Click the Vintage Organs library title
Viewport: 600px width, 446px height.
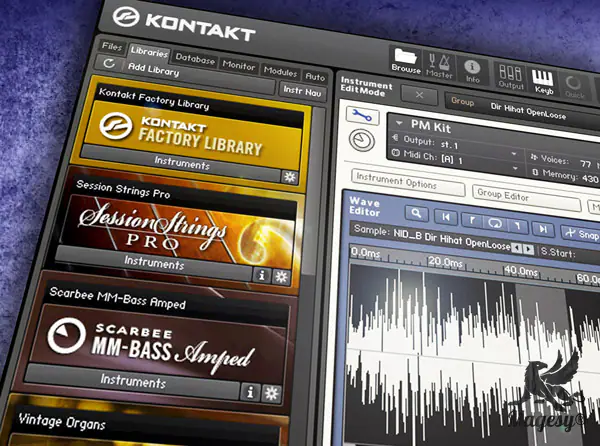62,422
